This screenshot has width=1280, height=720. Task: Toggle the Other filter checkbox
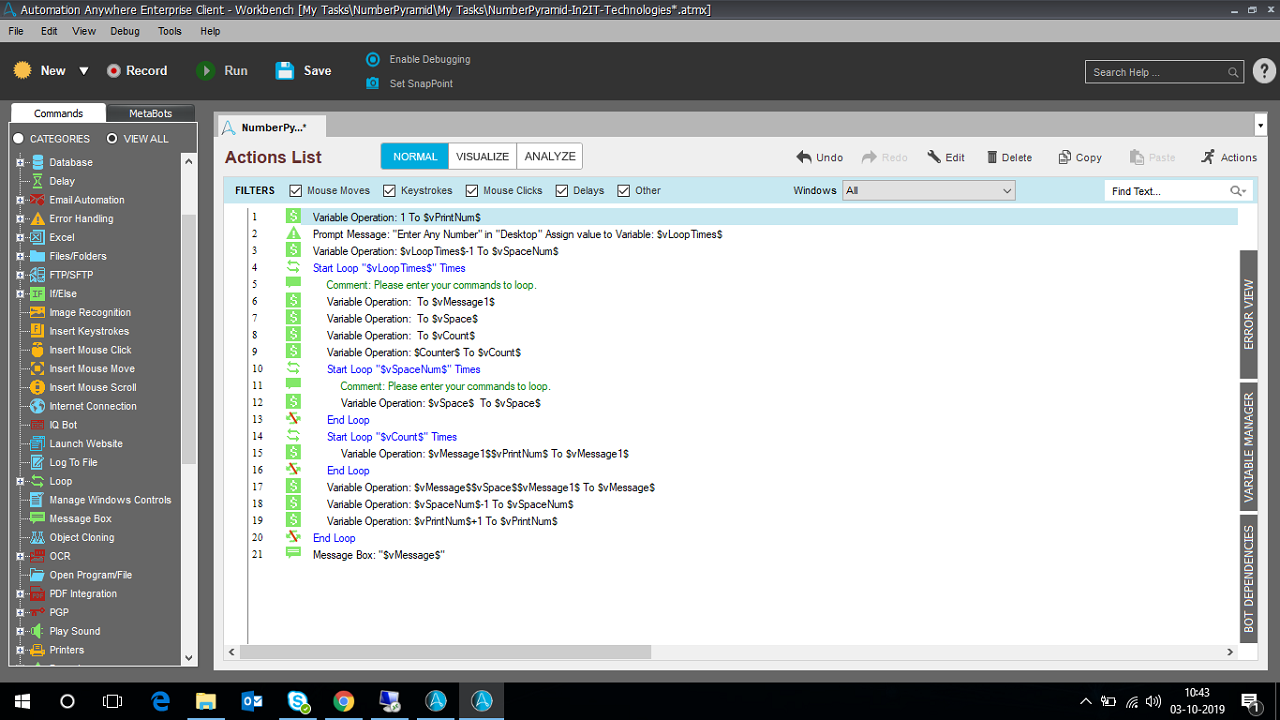624,190
